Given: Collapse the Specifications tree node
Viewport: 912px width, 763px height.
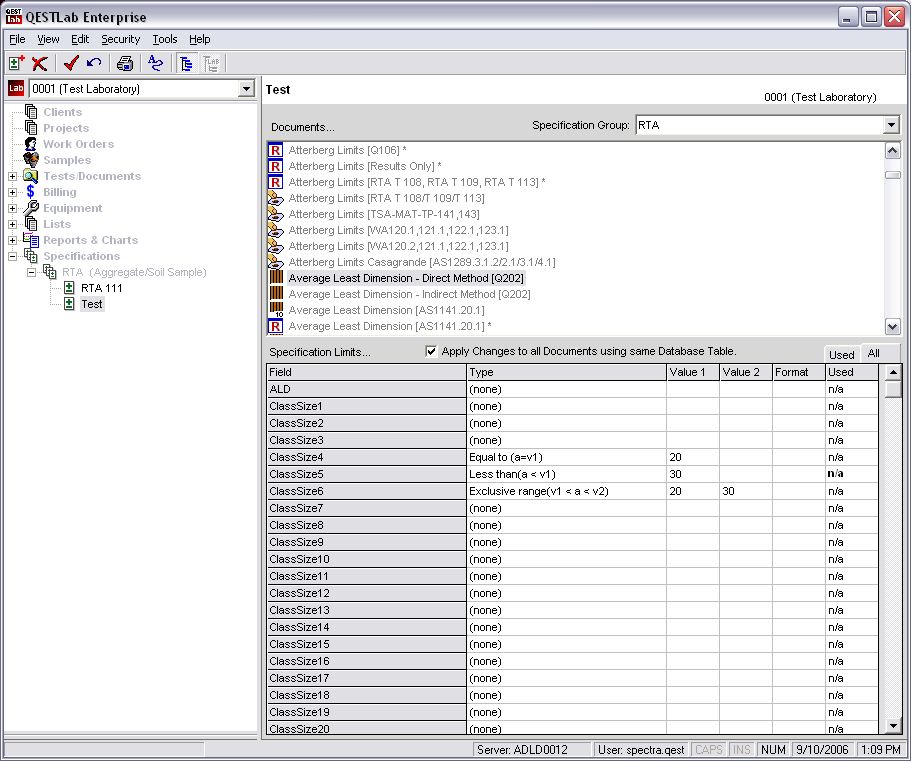Looking at the screenshot, I should 12,256.
